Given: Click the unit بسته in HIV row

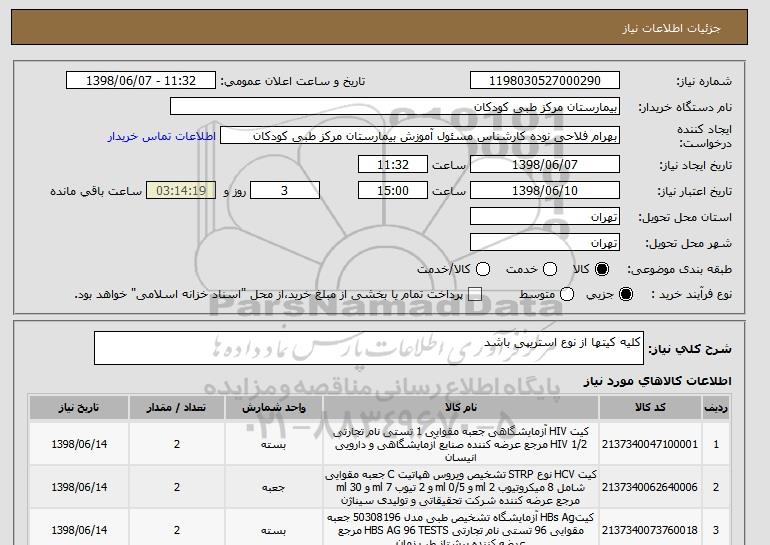Looking at the screenshot, I should [274, 445].
